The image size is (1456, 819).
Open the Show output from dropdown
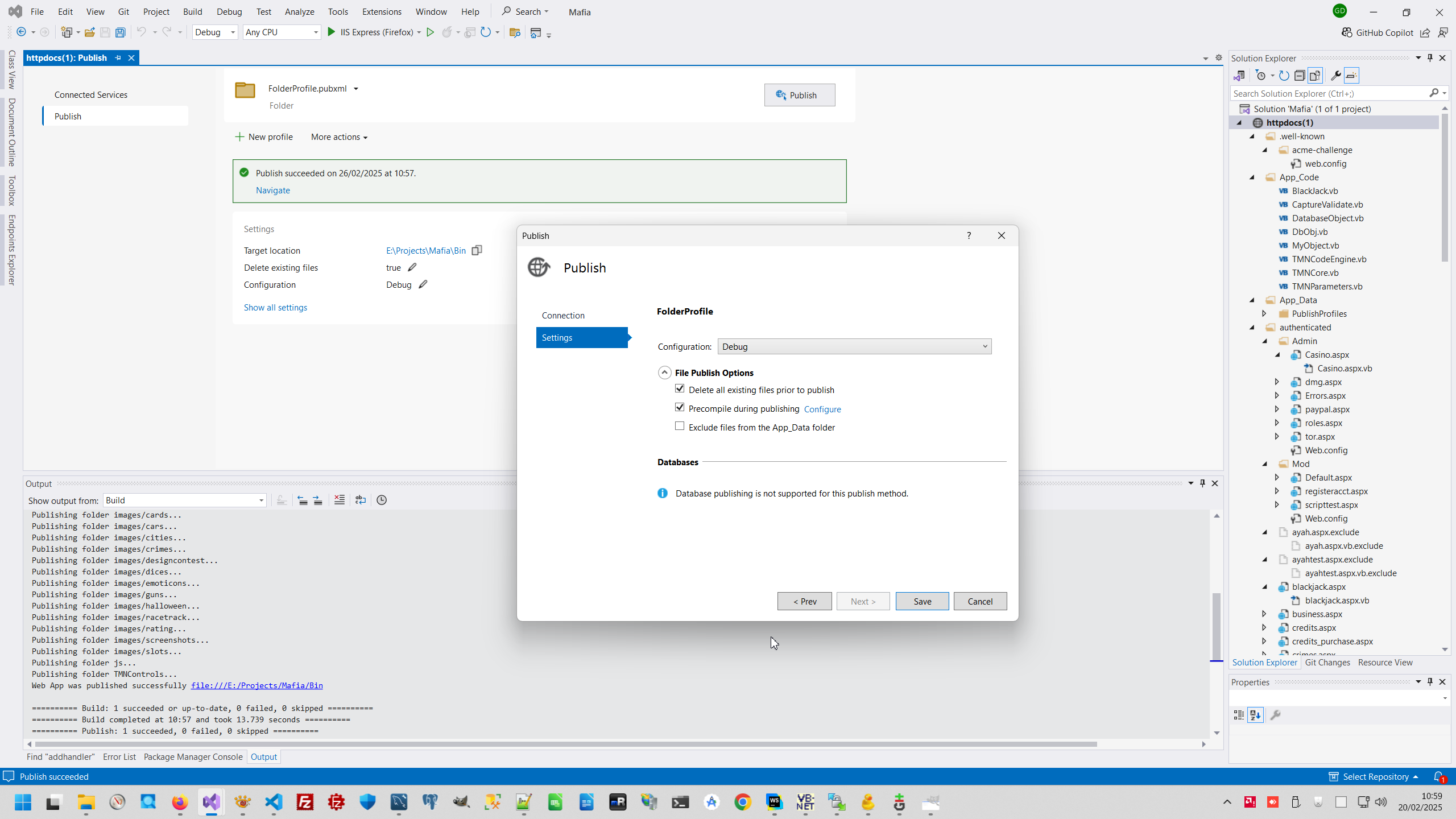[x=184, y=500]
